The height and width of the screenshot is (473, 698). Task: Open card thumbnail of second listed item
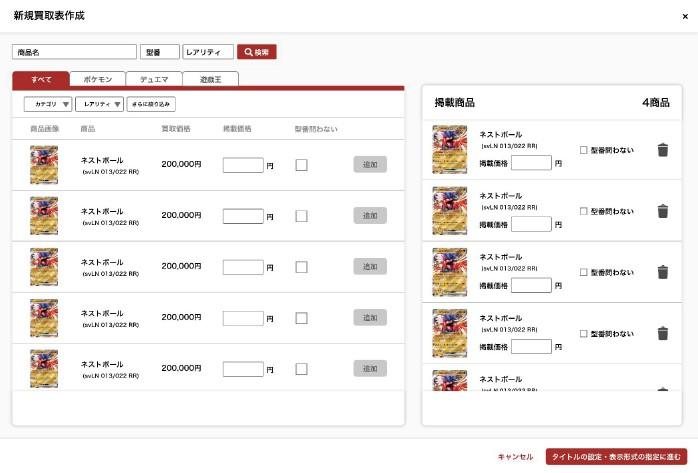pos(450,211)
